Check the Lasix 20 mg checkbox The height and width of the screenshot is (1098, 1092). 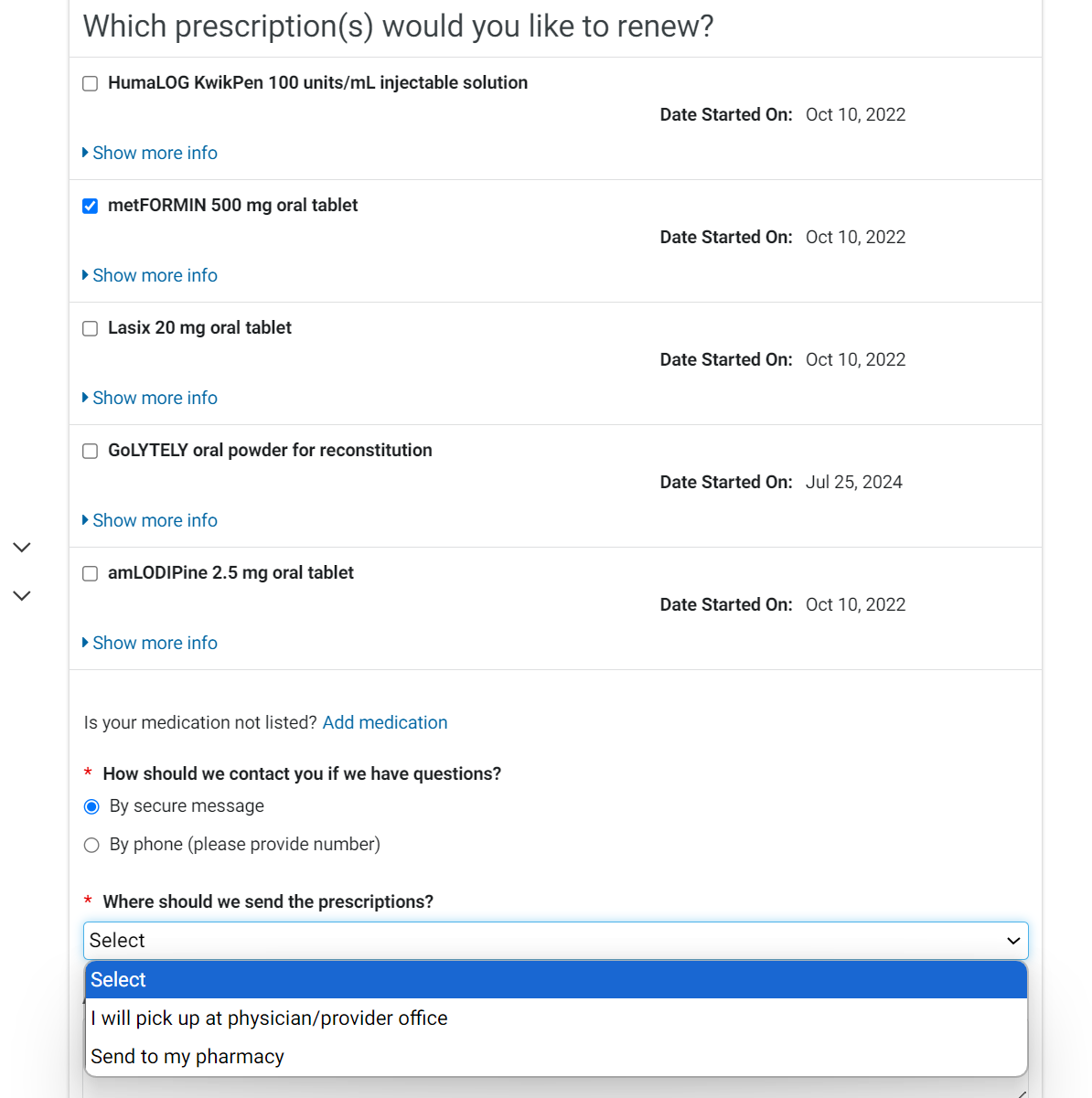pyautogui.click(x=91, y=329)
